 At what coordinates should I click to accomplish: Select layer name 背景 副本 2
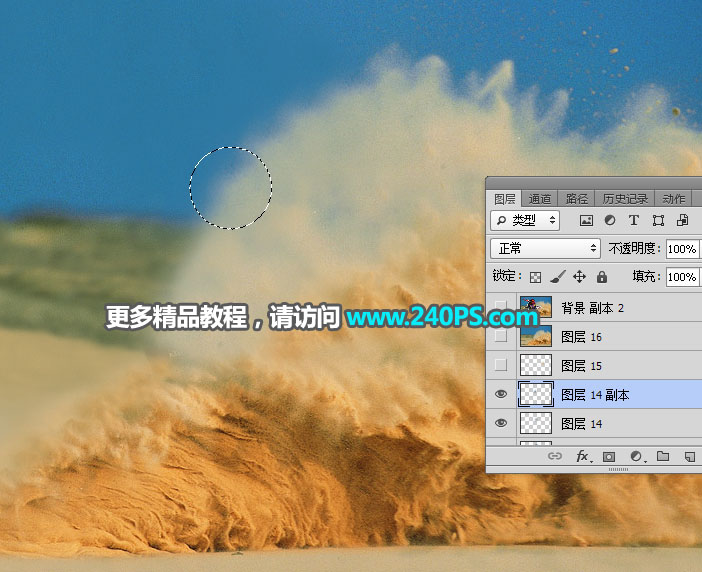[x=592, y=308]
